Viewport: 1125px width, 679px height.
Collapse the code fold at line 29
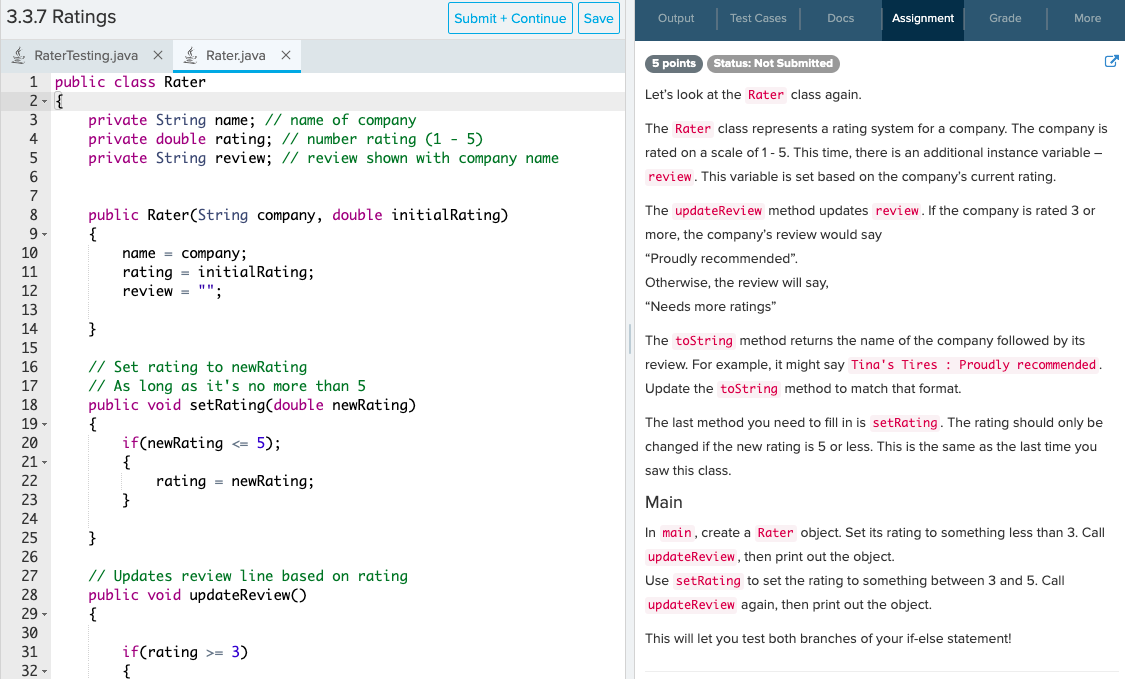[44, 614]
